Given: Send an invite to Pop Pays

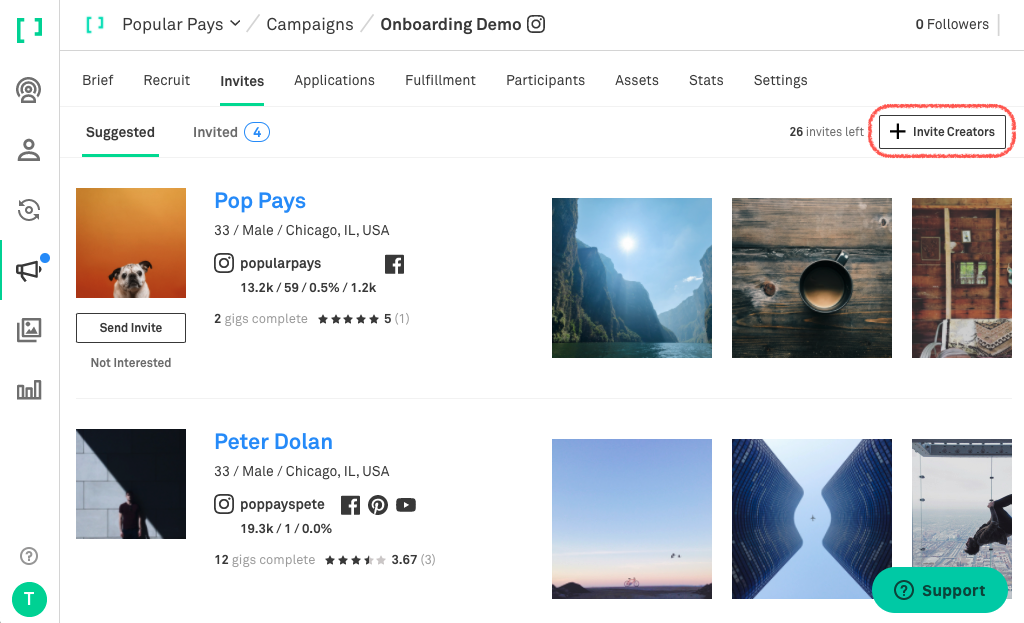Looking at the screenshot, I should (x=130, y=327).
